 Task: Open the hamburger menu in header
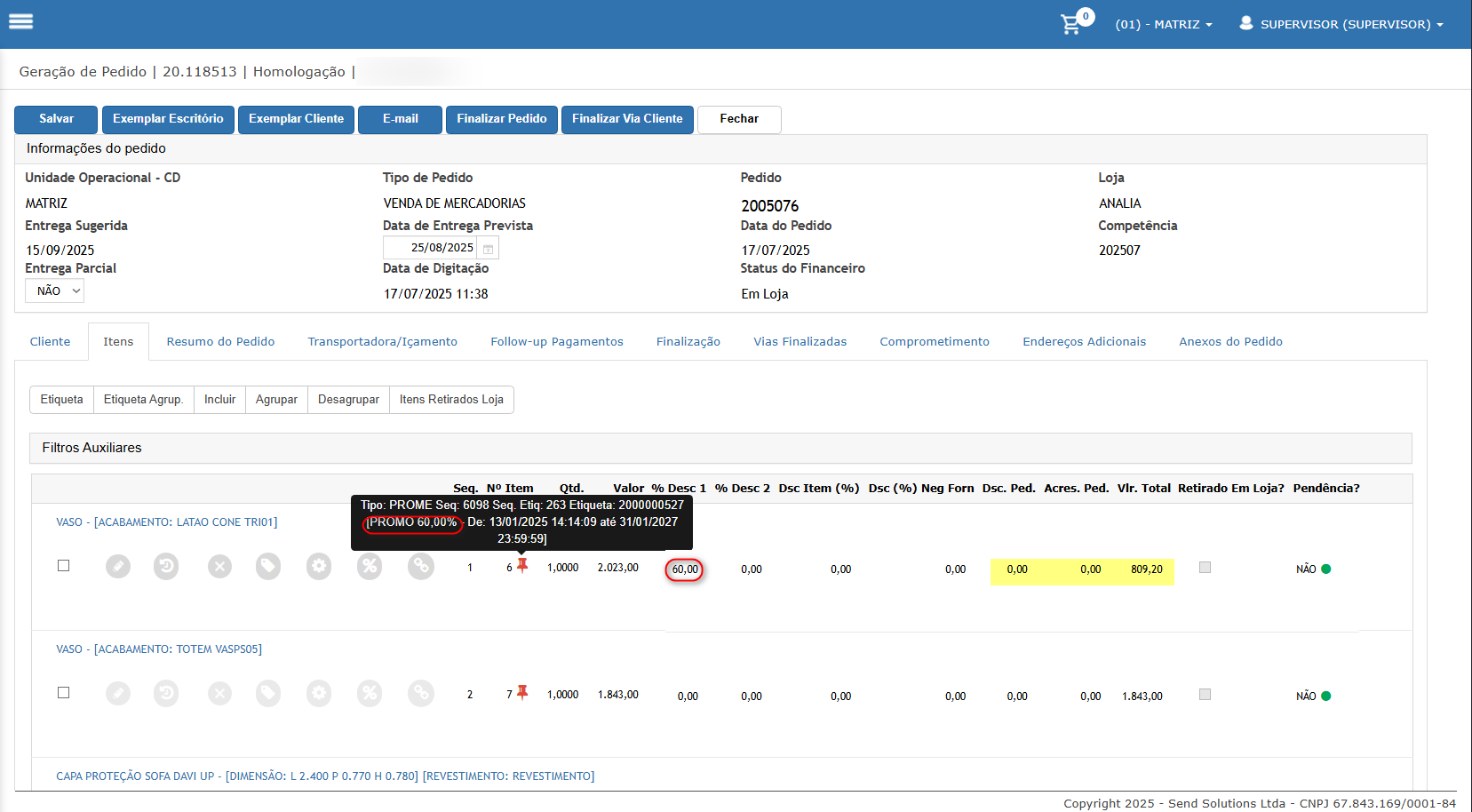tap(20, 21)
